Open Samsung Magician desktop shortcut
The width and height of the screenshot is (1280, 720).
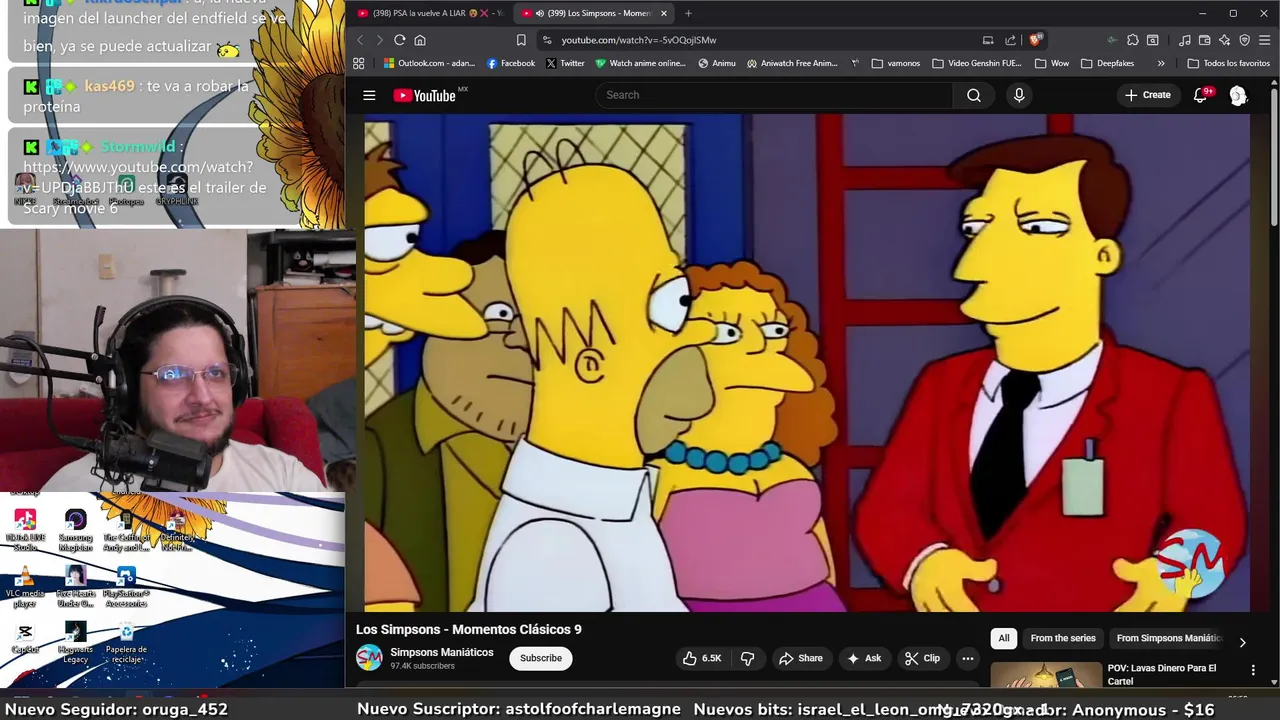pos(76,531)
